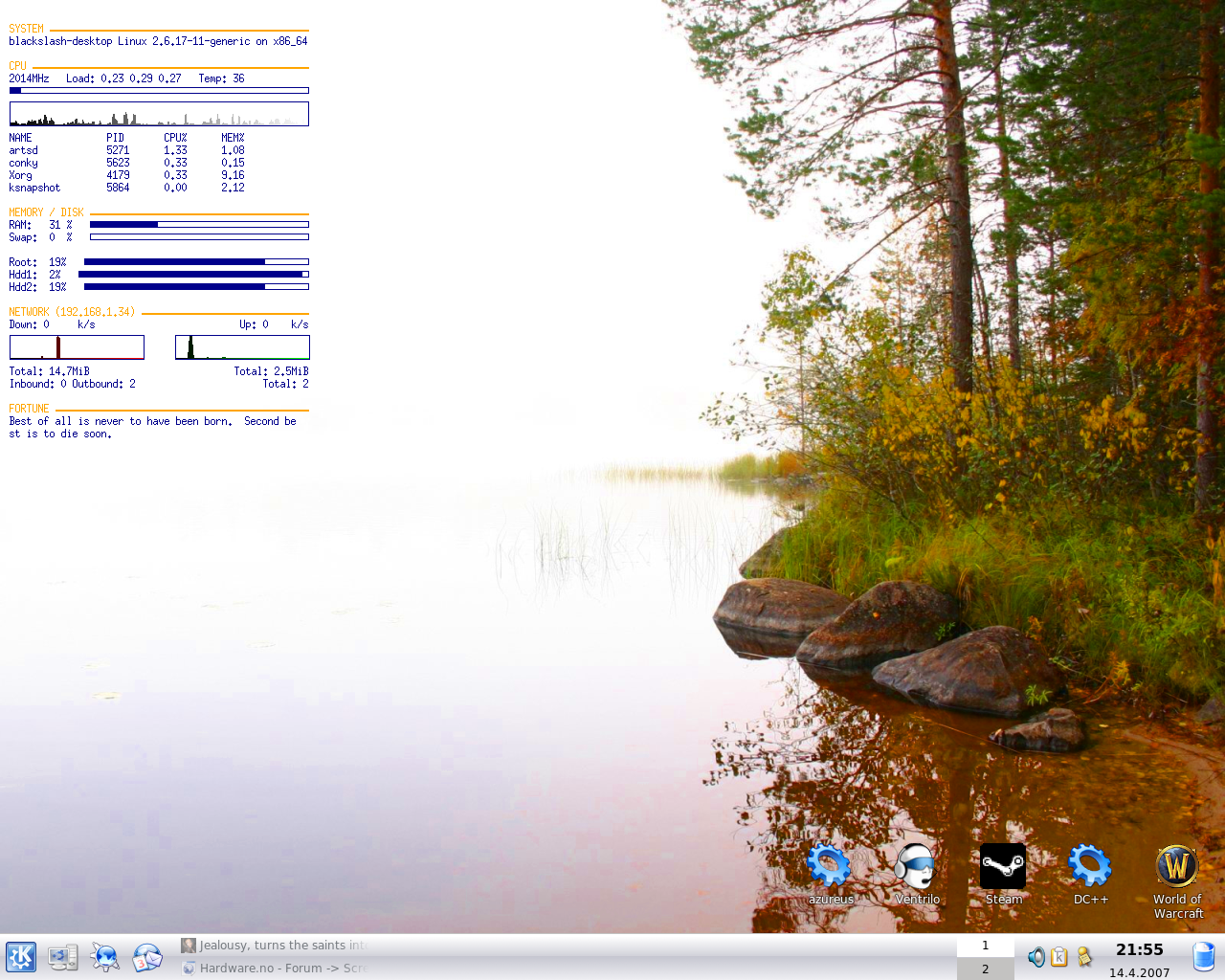Click the 'Inbound: 0 Outbound: 2' line
The image size is (1225, 980).
[72, 384]
